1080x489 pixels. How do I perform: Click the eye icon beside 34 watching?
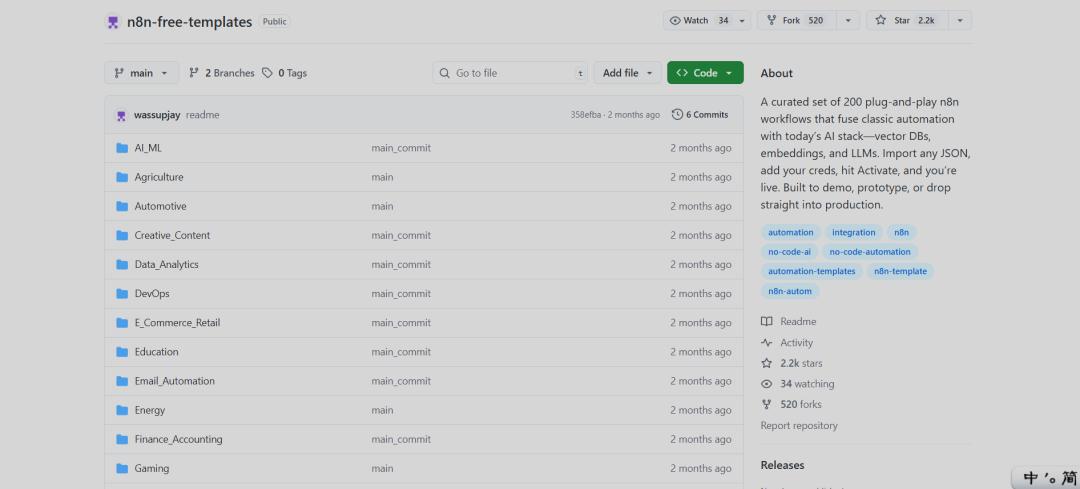[x=767, y=384]
